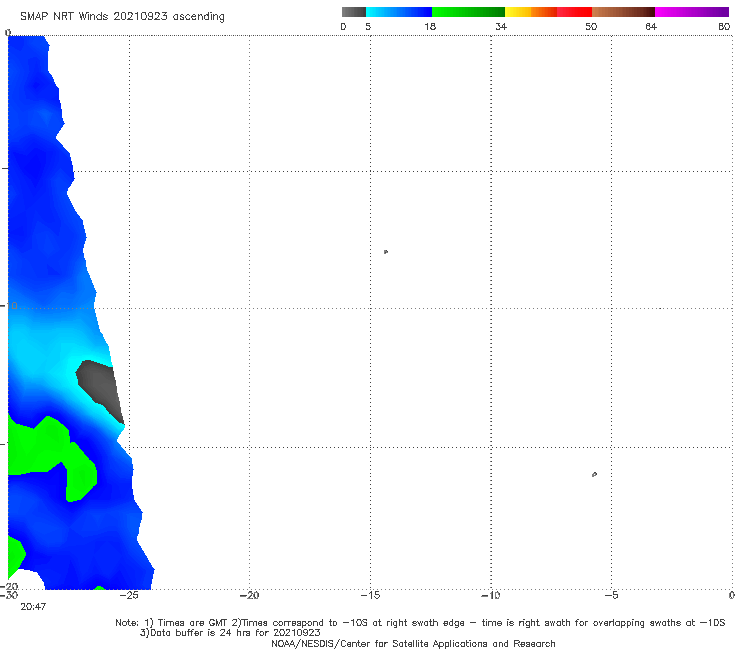Screen dimensions: 740x650
Task: Click the brown 50-64 segment of the color bar
Action: (x=623, y=12)
